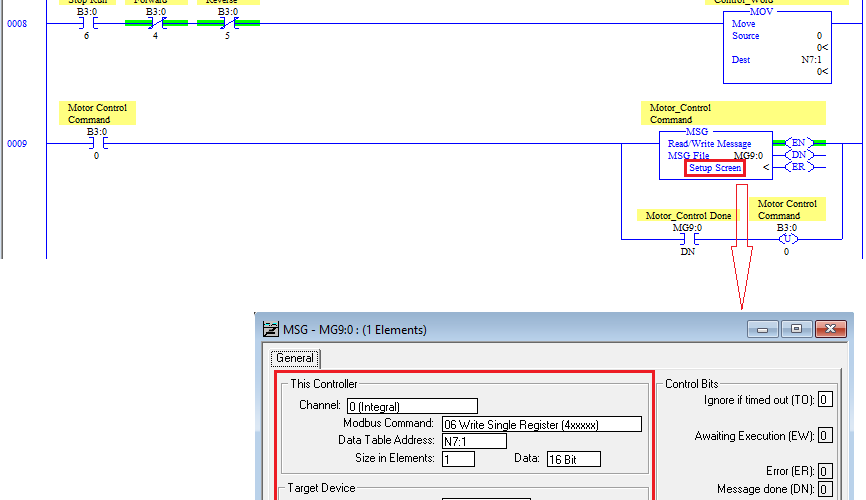The image size is (866, 500).
Task: Select the Read/Write Message instruction text
Action: point(709,144)
